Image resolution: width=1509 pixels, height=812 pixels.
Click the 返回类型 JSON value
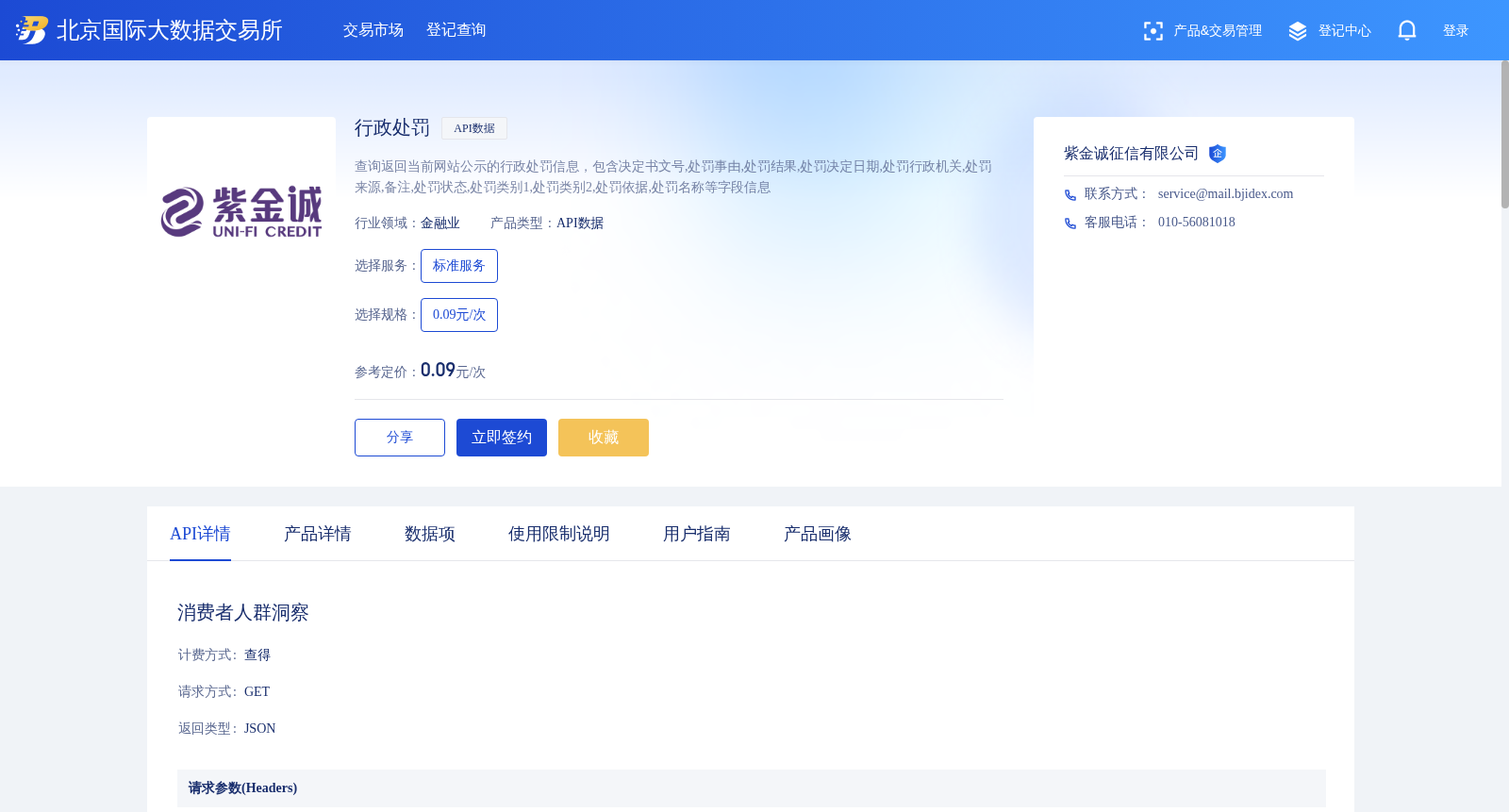[x=260, y=729]
